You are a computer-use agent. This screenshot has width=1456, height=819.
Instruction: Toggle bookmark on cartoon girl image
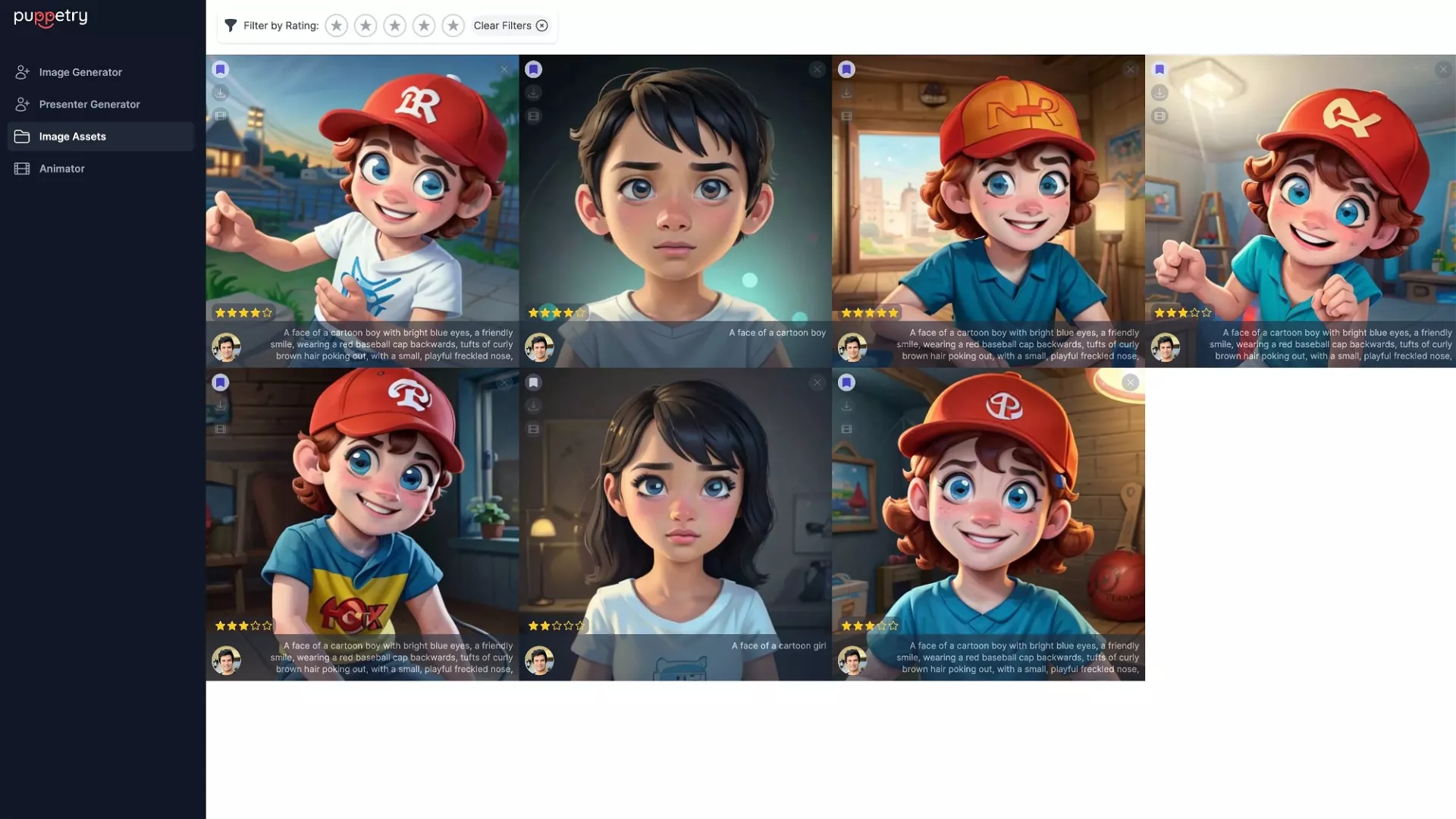point(533,383)
